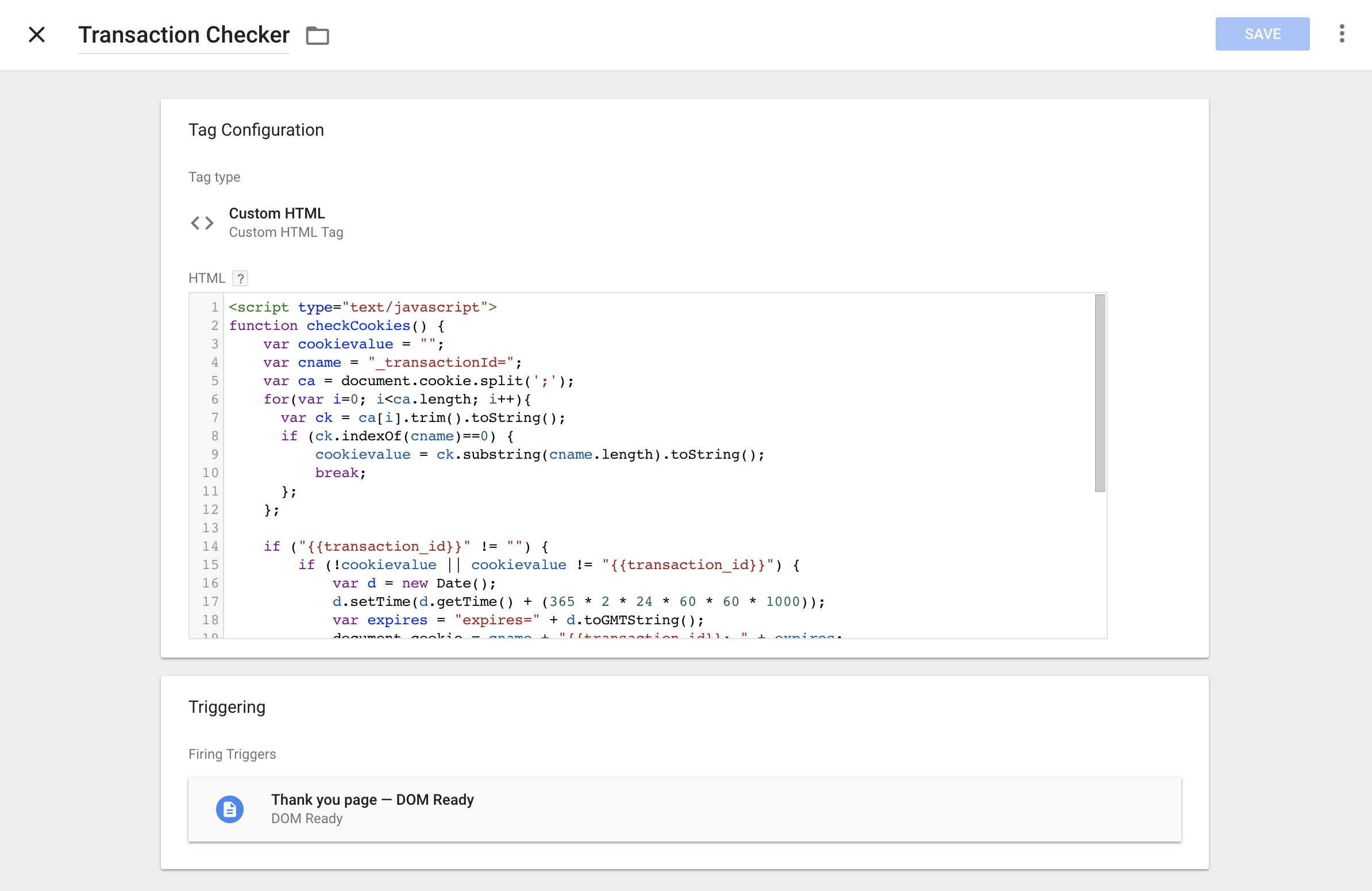Click the Triggering section heading
This screenshot has height=891, width=1372.
tap(227, 707)
